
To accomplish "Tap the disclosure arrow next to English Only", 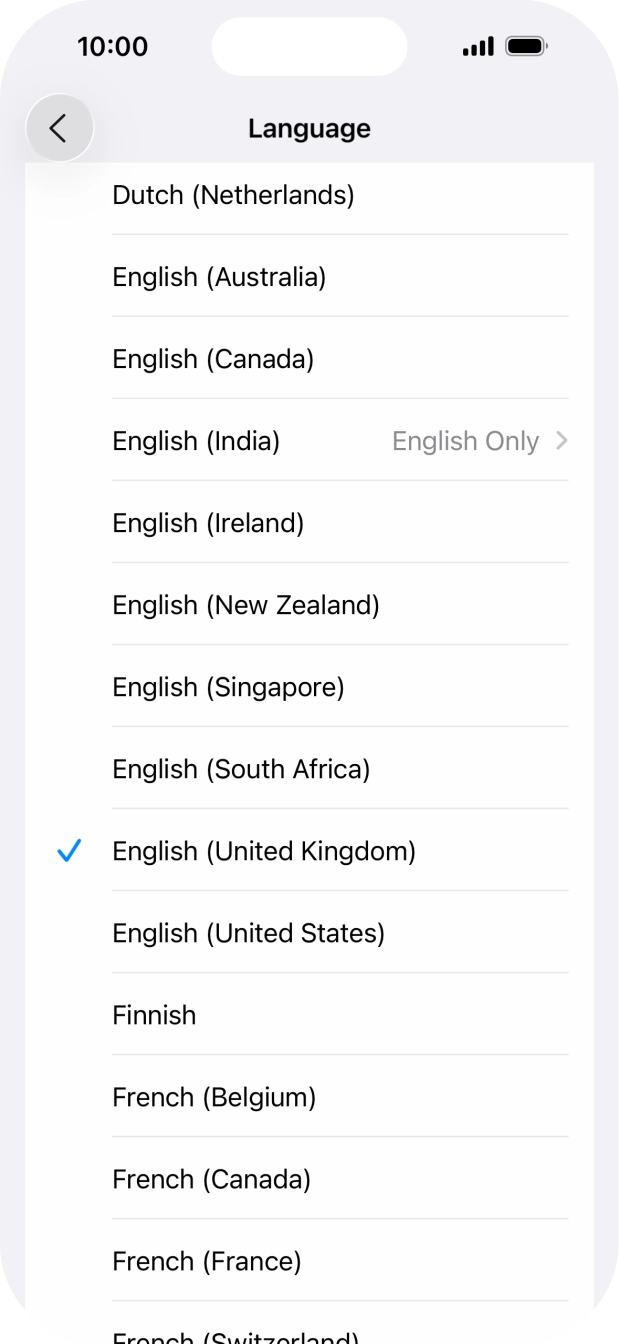I will [x=561, y=441].
